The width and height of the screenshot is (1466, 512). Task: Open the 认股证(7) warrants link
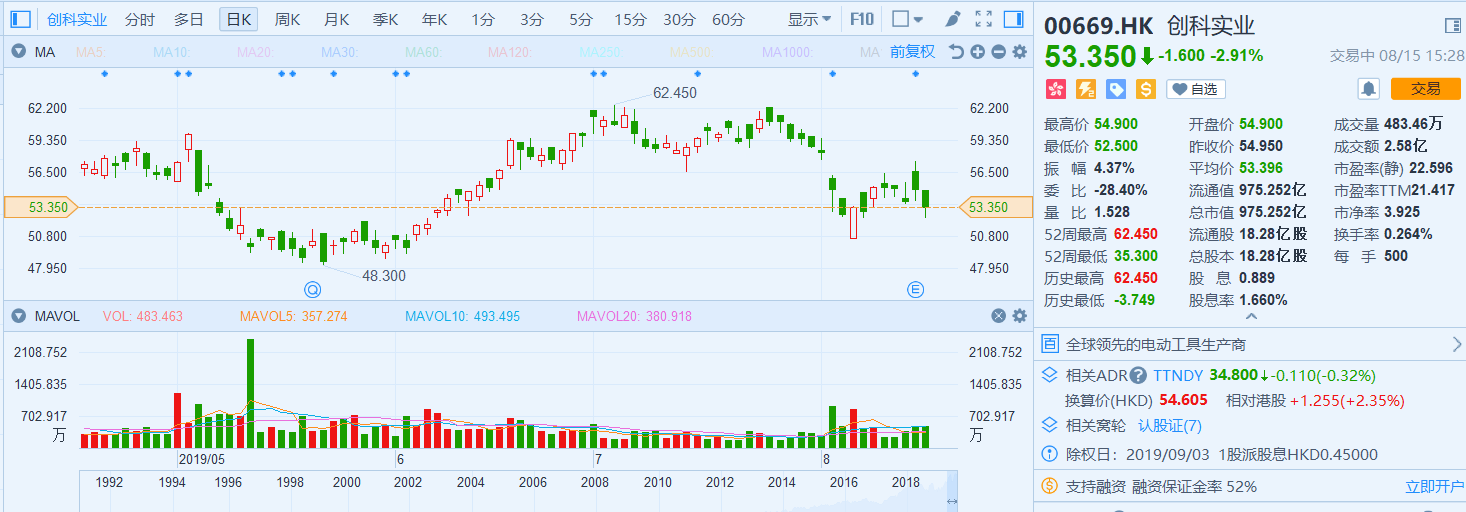[x=1170, y=425]
